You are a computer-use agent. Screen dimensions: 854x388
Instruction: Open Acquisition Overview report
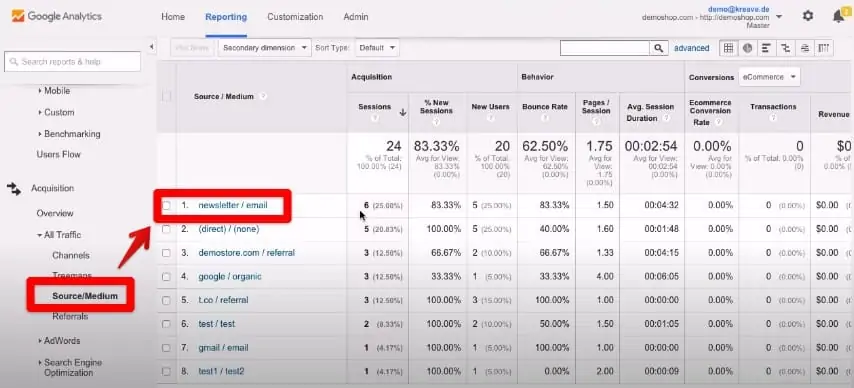click(x=55, y=213)
